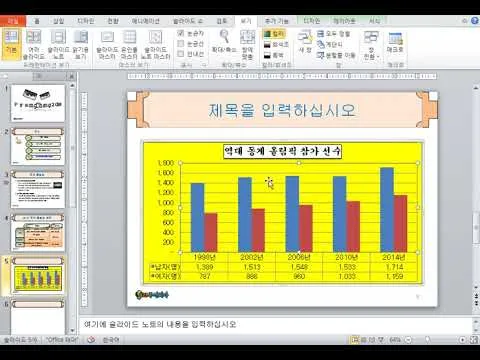480x360 pixels.
Task: Click Previous Slide double-arrow at scrollbar bottom
Action: coord(476,296)
